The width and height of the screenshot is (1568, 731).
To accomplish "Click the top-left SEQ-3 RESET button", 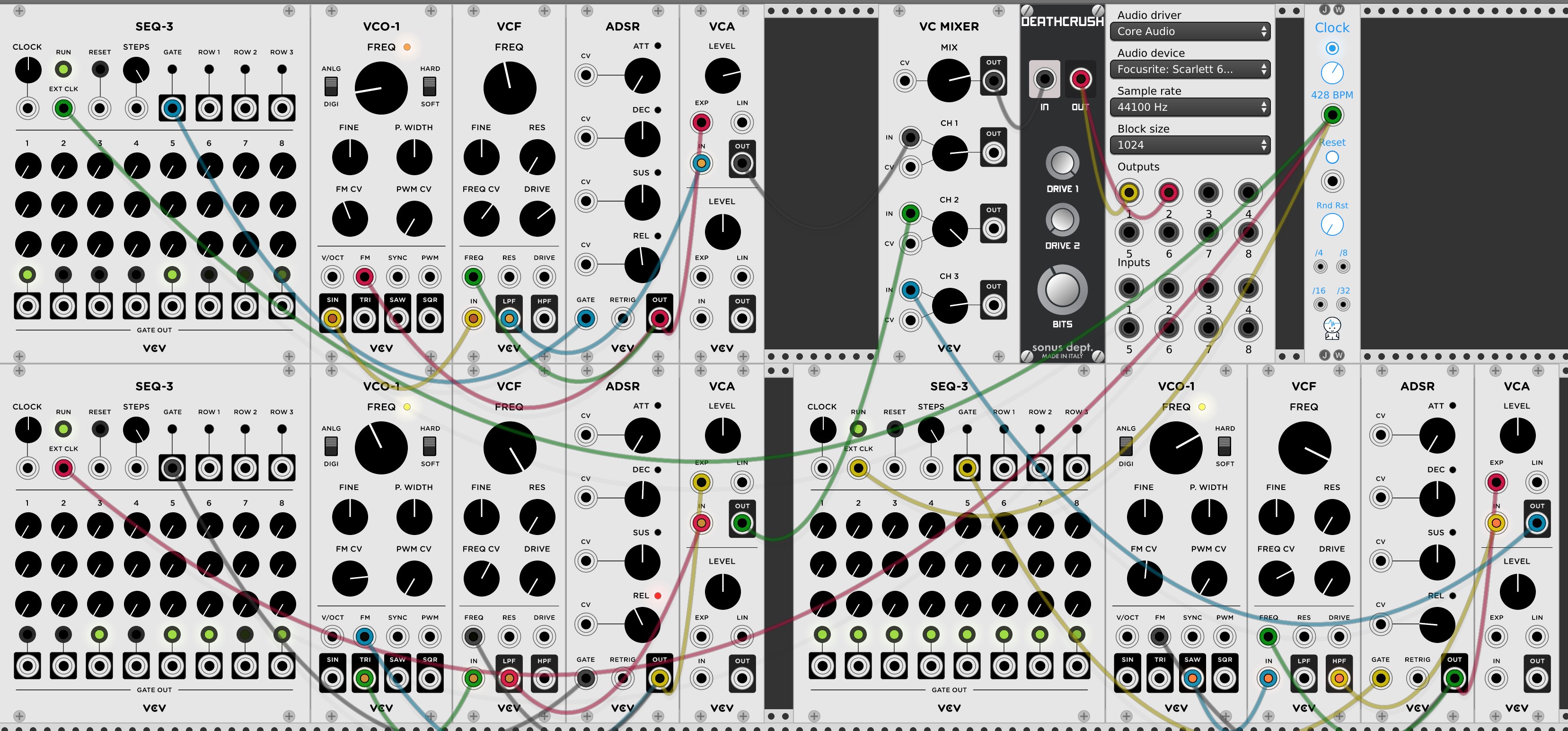I will (x=100, y=70).
